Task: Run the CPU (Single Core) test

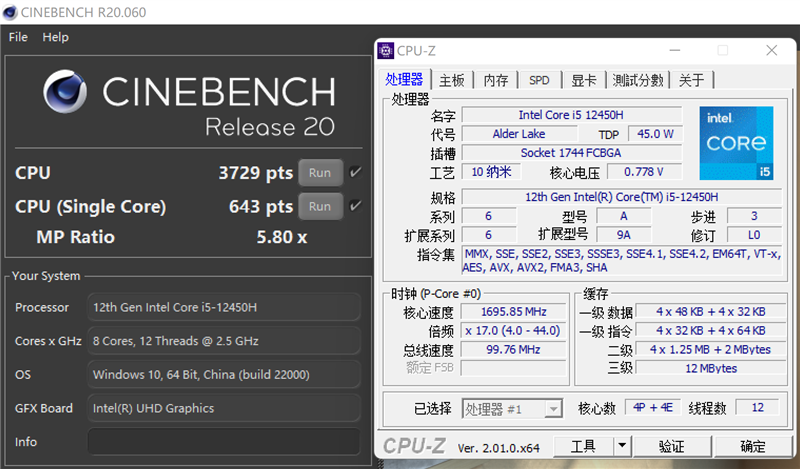Action: [319, 206]
